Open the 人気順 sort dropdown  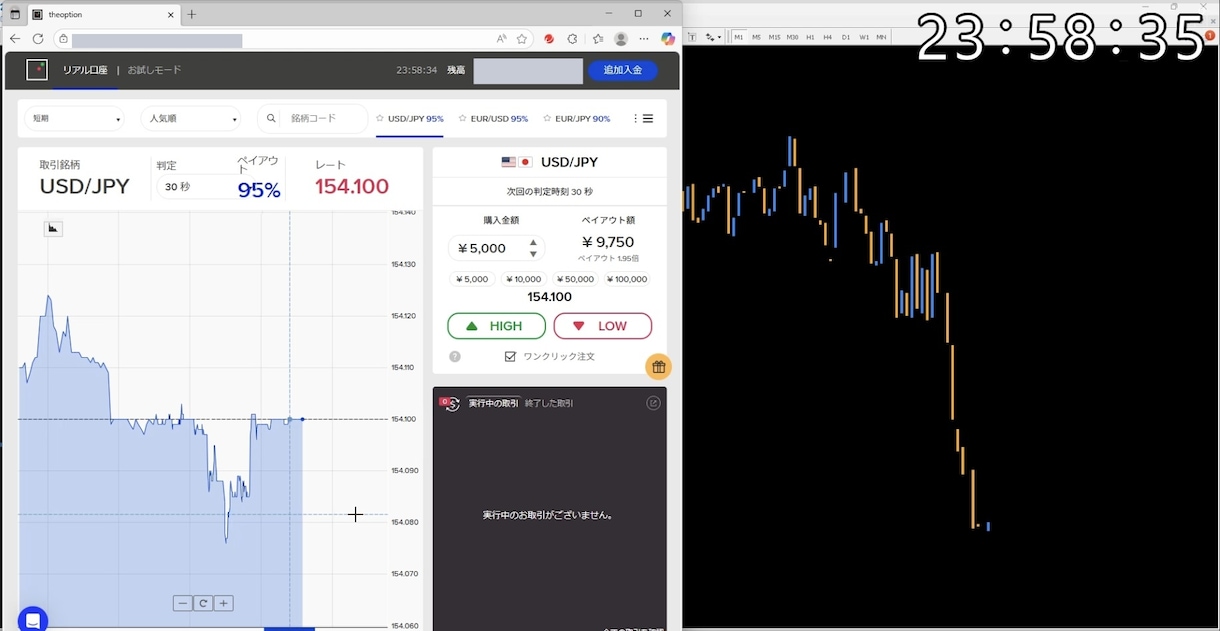[x=191, y=118]
